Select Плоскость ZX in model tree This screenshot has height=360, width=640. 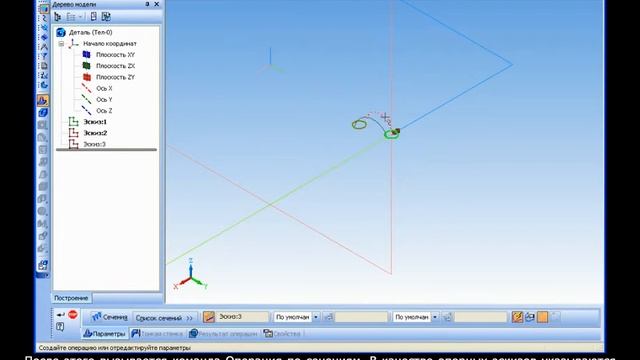click(115, 66)
